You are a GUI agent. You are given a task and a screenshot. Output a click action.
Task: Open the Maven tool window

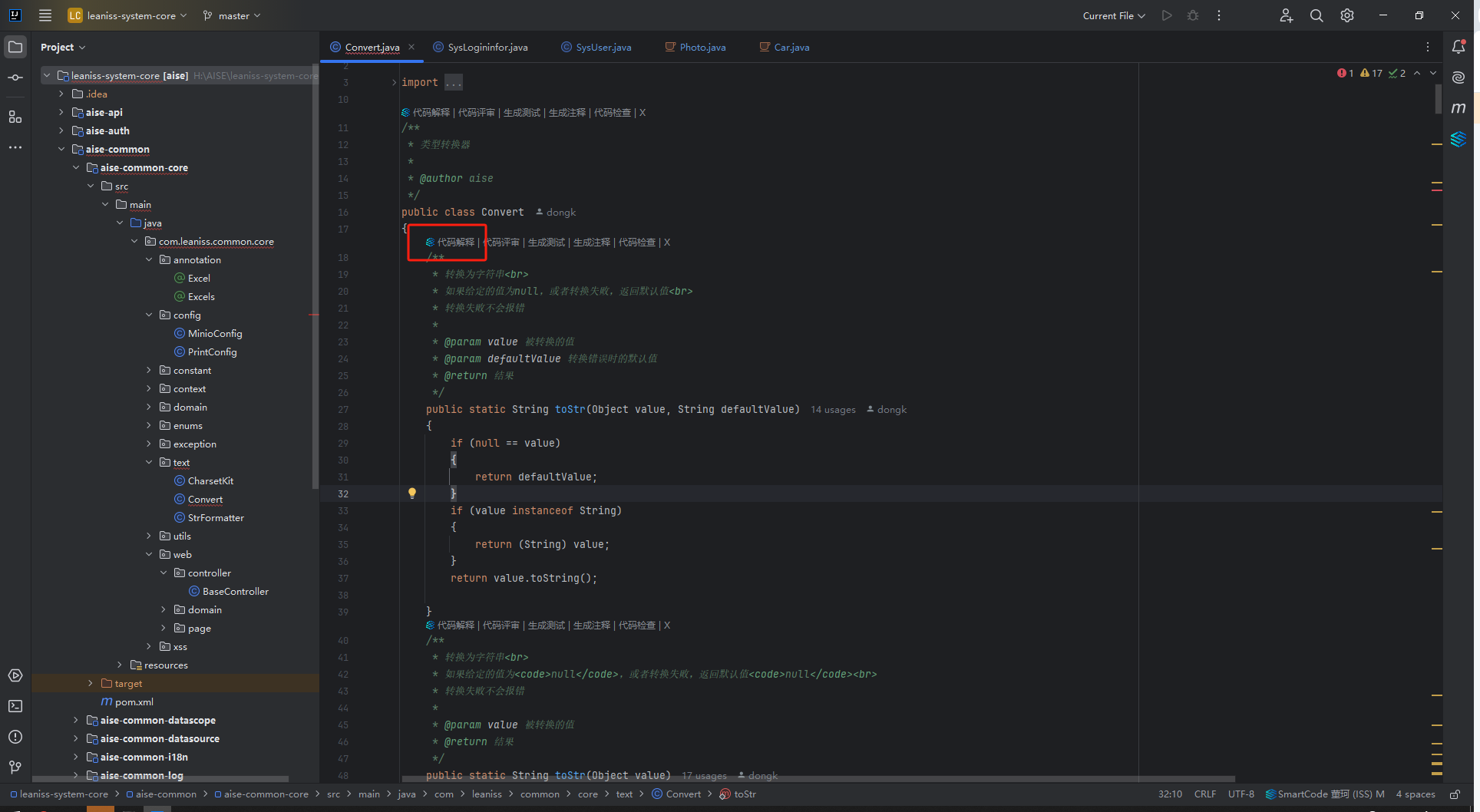pyautogui.click(x=1459, y=108)
